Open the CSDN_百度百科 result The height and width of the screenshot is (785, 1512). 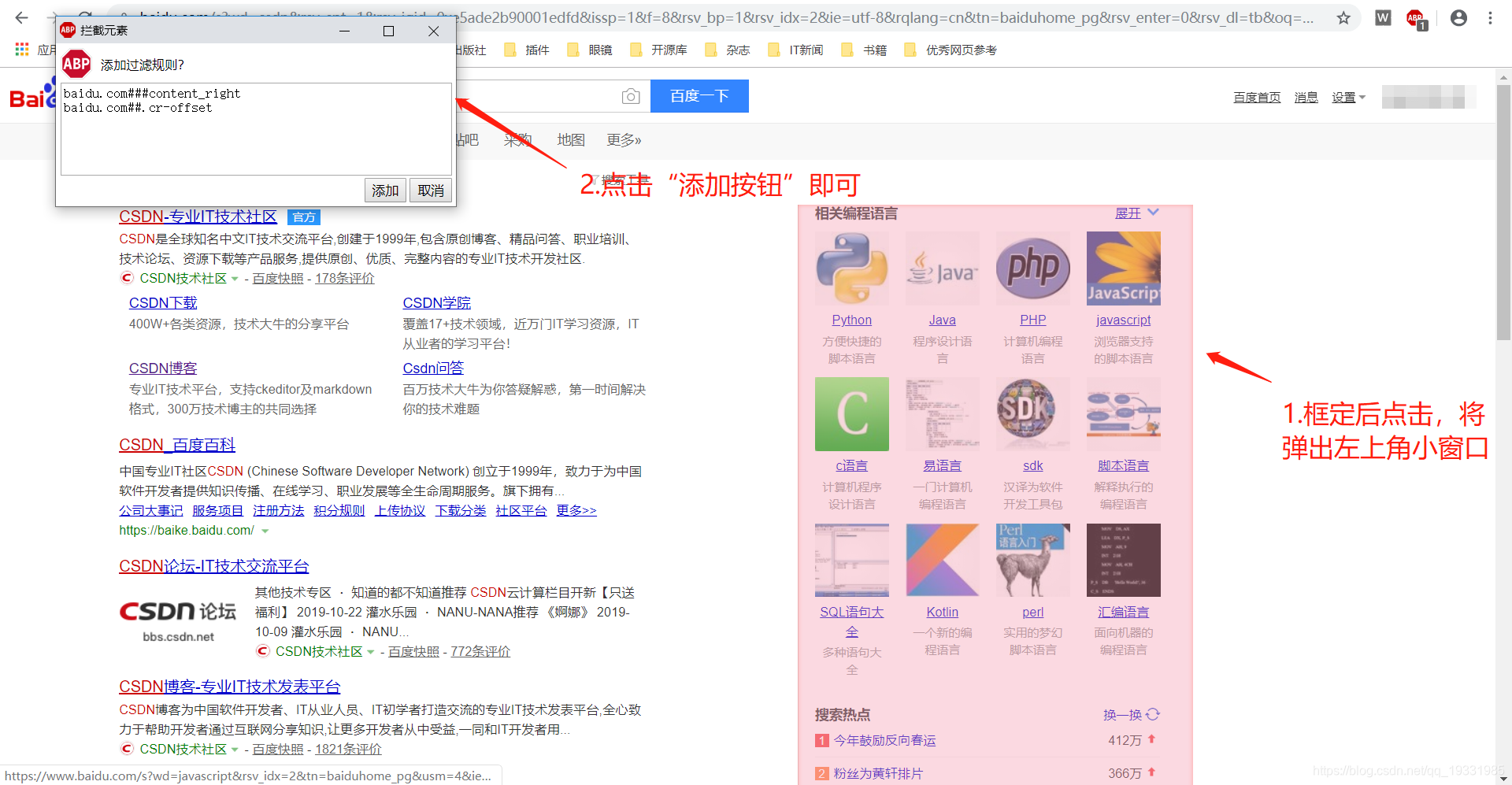(x=177, y=445)
